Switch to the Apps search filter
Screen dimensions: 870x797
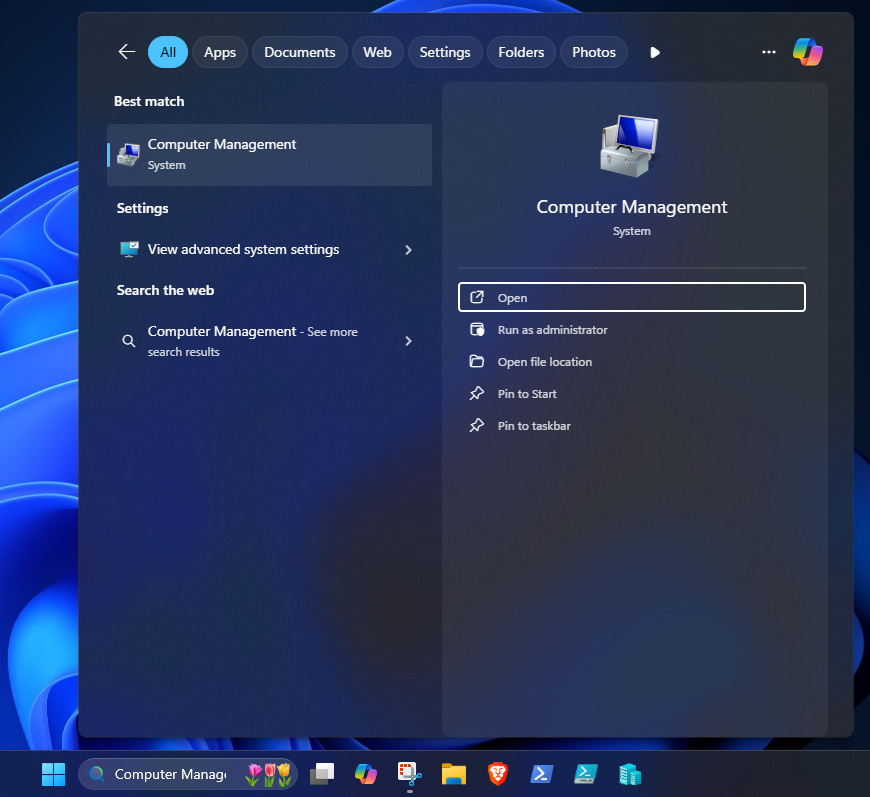click(x=219, y=51)
